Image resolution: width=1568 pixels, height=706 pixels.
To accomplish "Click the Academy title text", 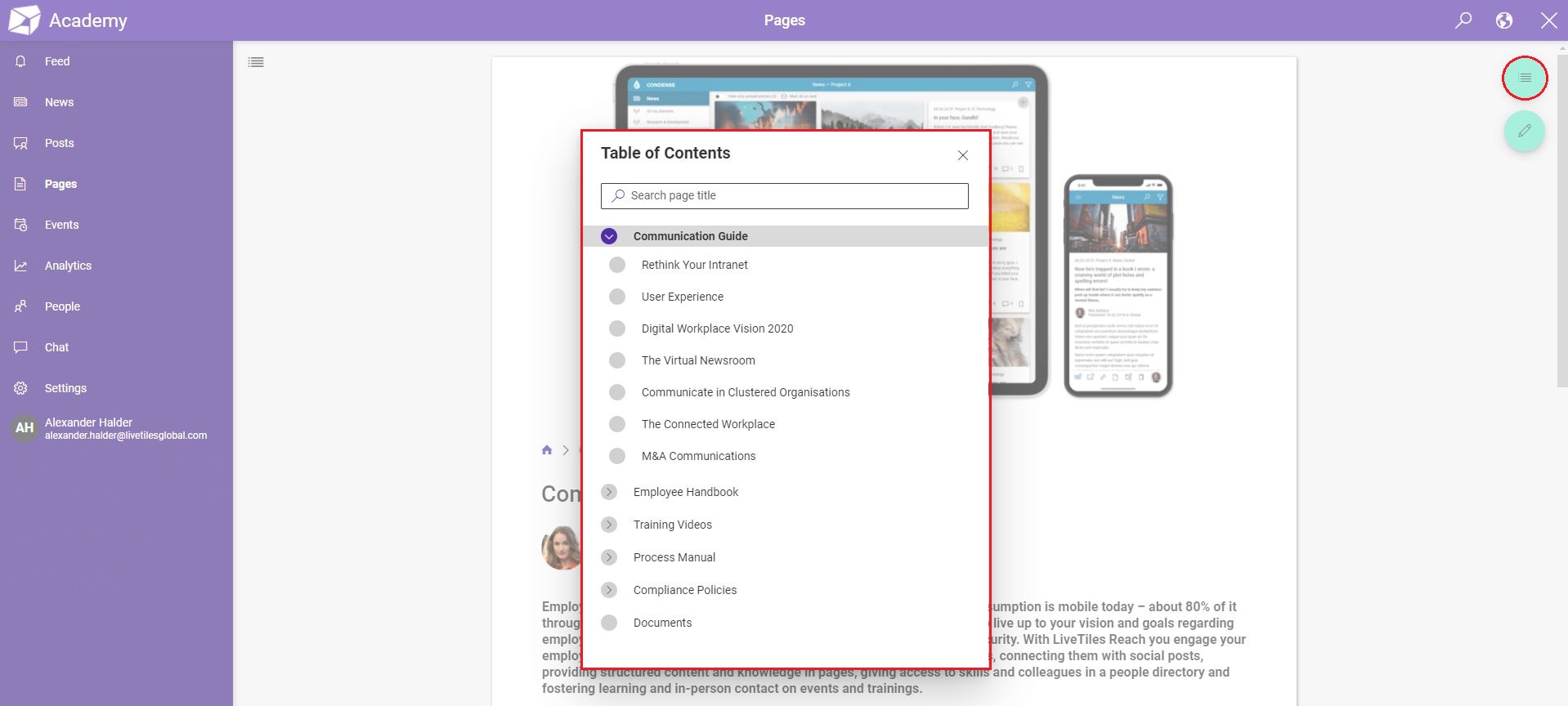I will click(x=87, y=20).
